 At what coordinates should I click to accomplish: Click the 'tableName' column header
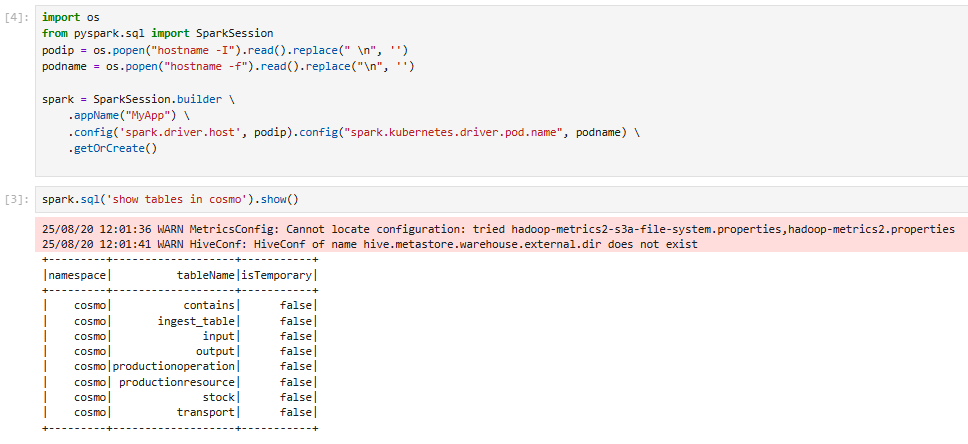(206, 275)
